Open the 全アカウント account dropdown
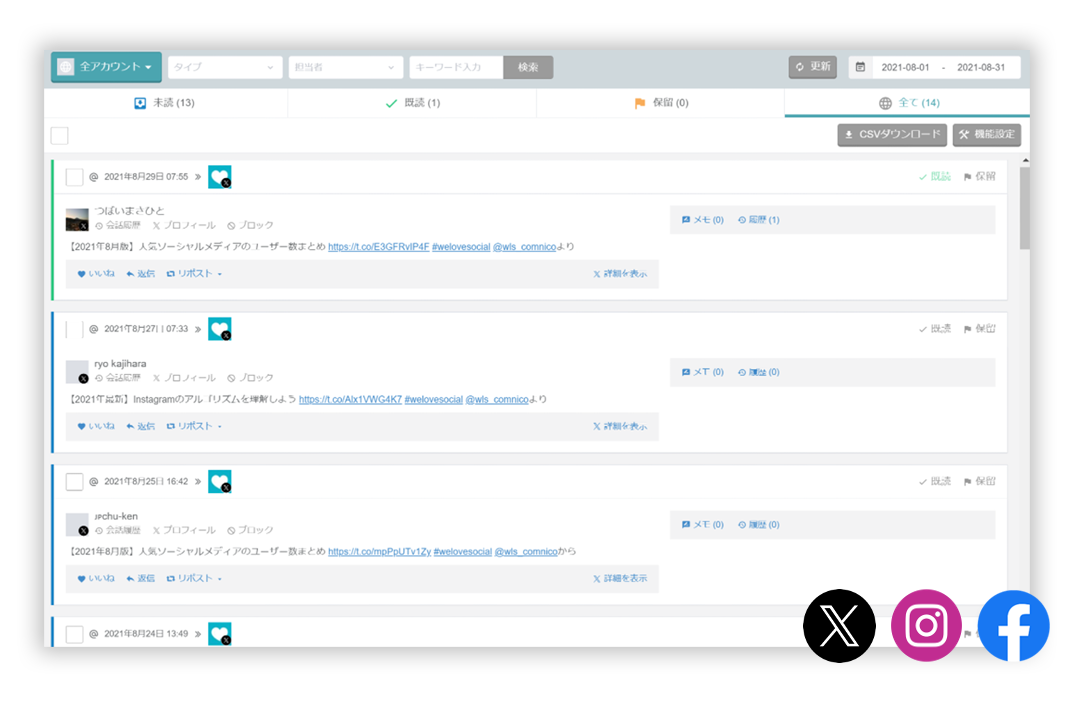This screenshot has height=710, width=1085. (106, 67)
